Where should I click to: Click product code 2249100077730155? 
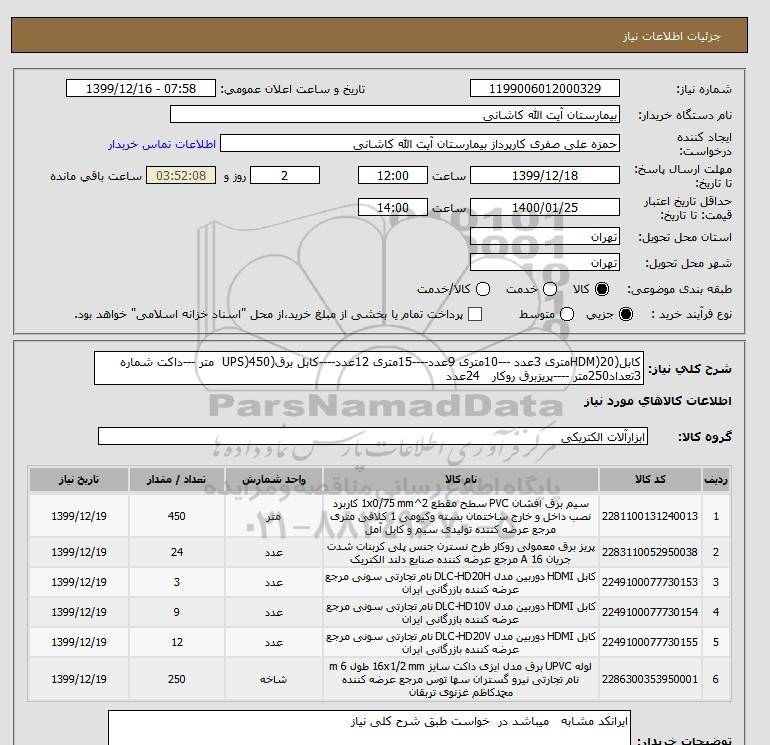(x=650, y=642)
